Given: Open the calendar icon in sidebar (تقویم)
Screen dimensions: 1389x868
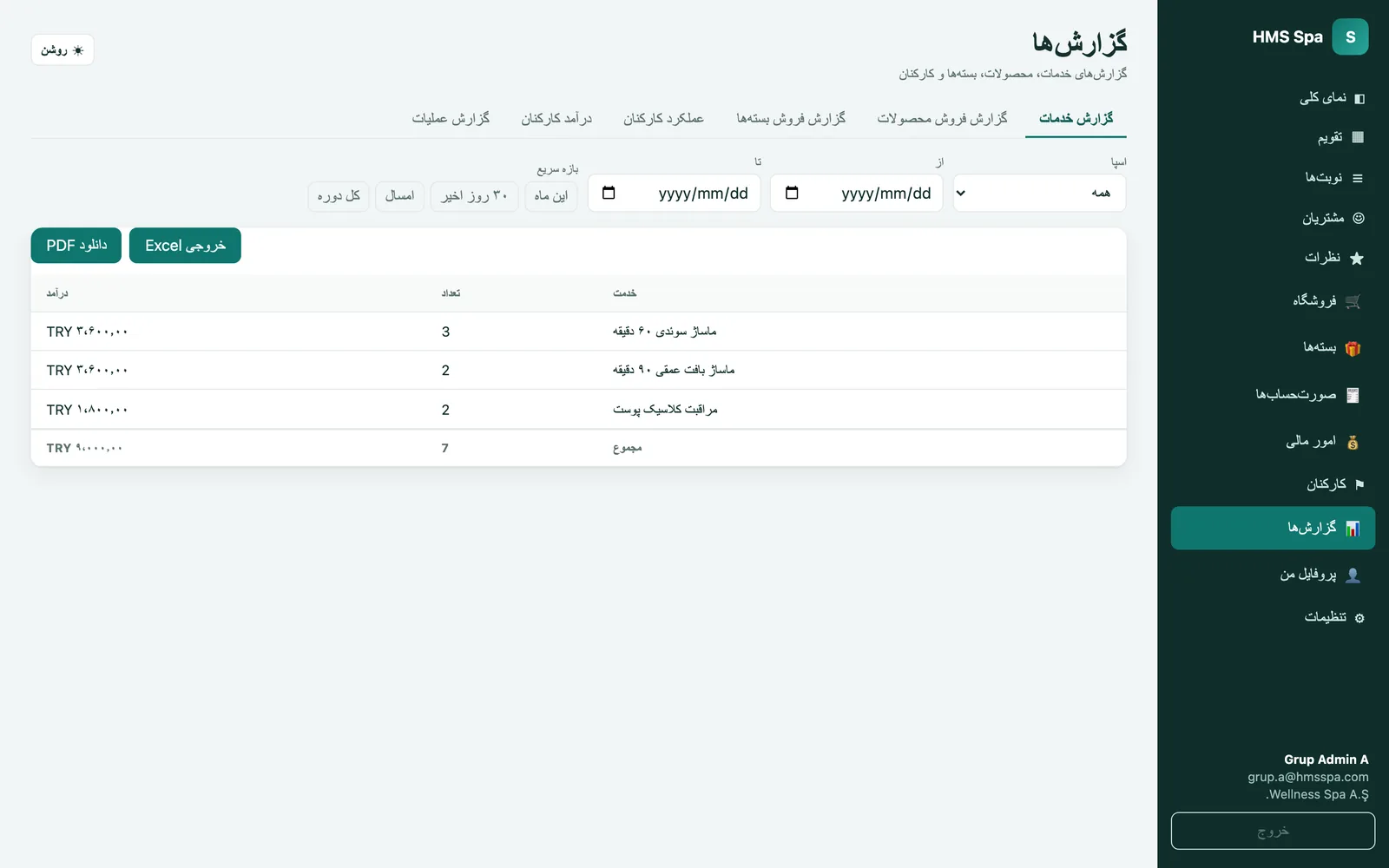Looking at the screenshot, I should tap(1359, 137).
